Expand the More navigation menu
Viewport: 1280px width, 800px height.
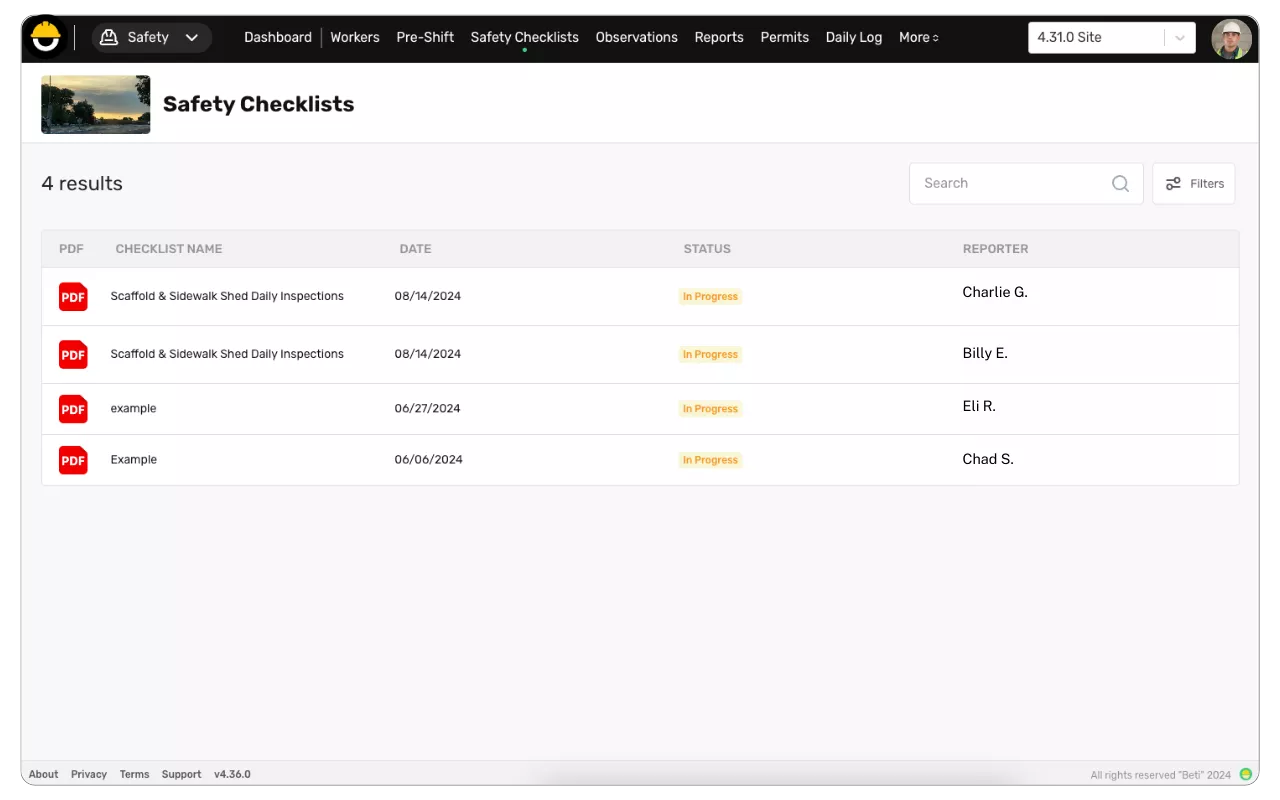coord(918,38)
